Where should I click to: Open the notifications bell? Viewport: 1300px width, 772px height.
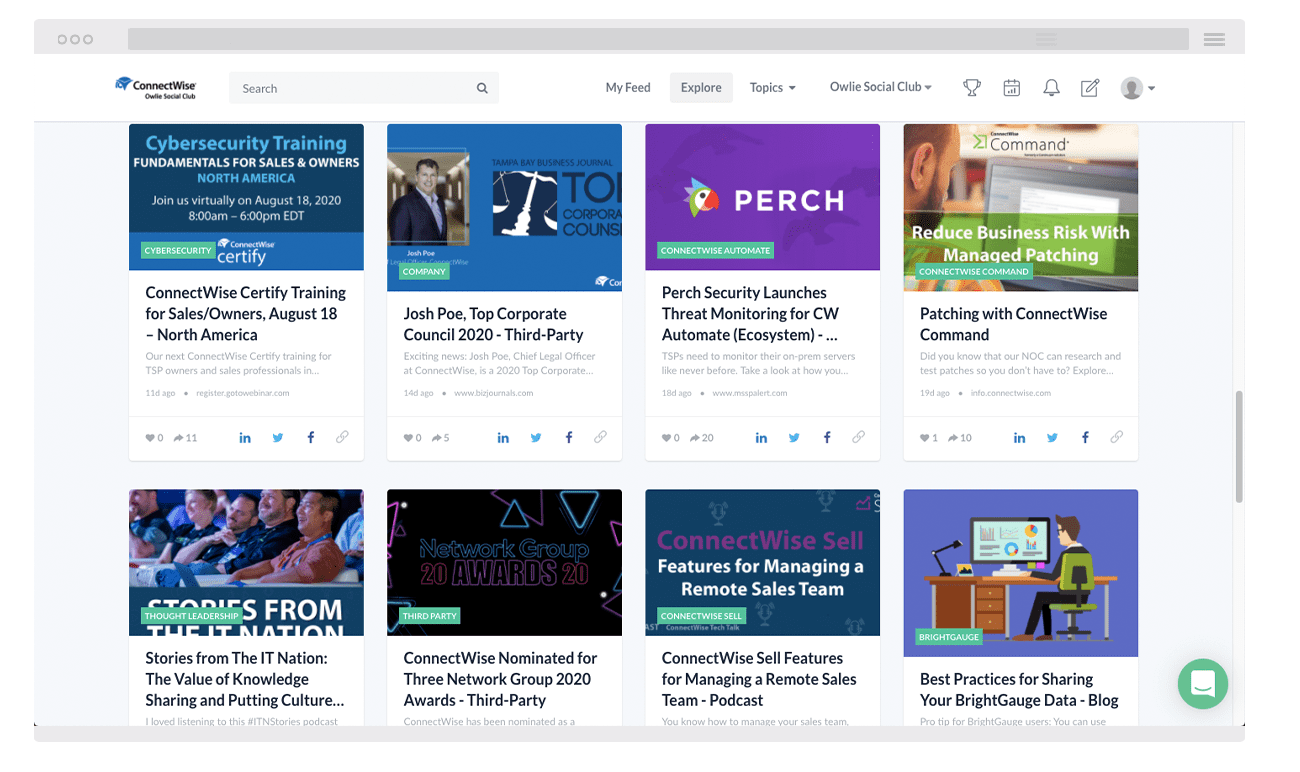tap(1051, 88)
